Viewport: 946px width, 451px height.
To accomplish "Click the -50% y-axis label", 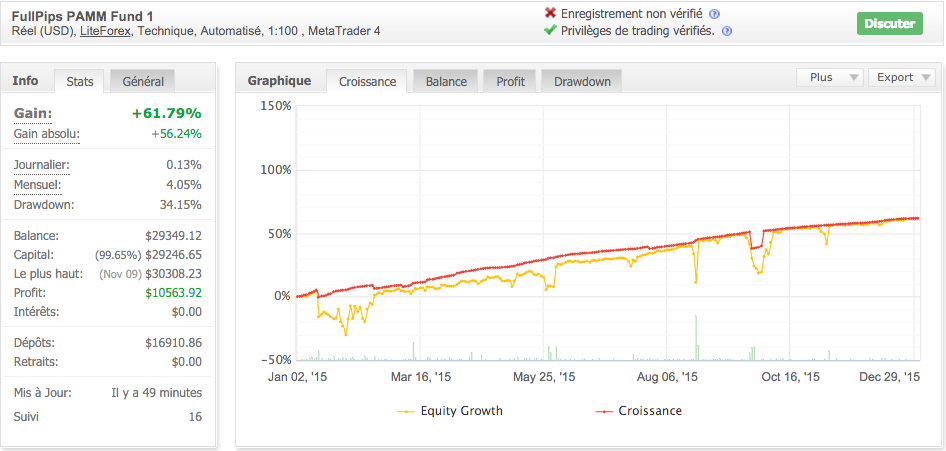I will pyautogui.click(x=276, y=360).
